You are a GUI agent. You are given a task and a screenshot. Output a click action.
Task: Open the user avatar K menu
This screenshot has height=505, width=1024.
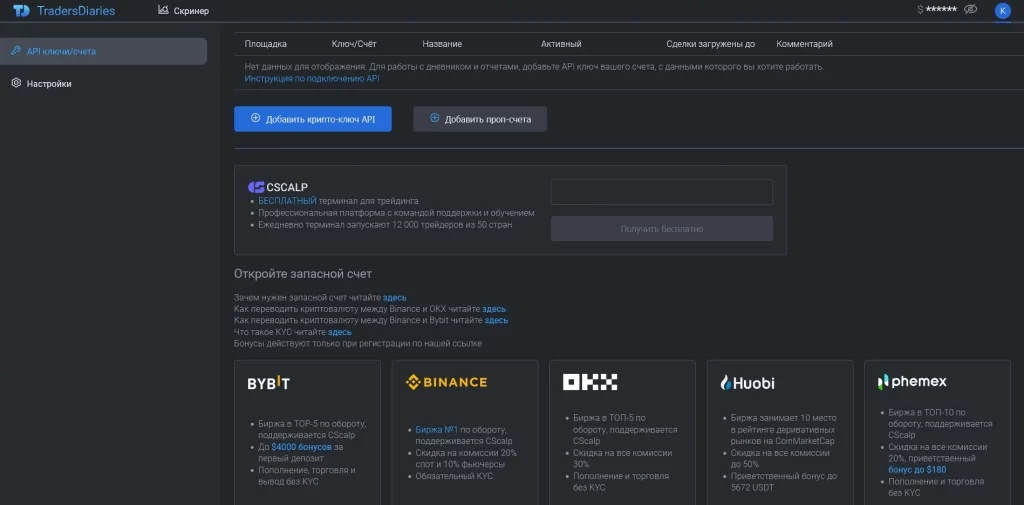tap(1002, 10)
